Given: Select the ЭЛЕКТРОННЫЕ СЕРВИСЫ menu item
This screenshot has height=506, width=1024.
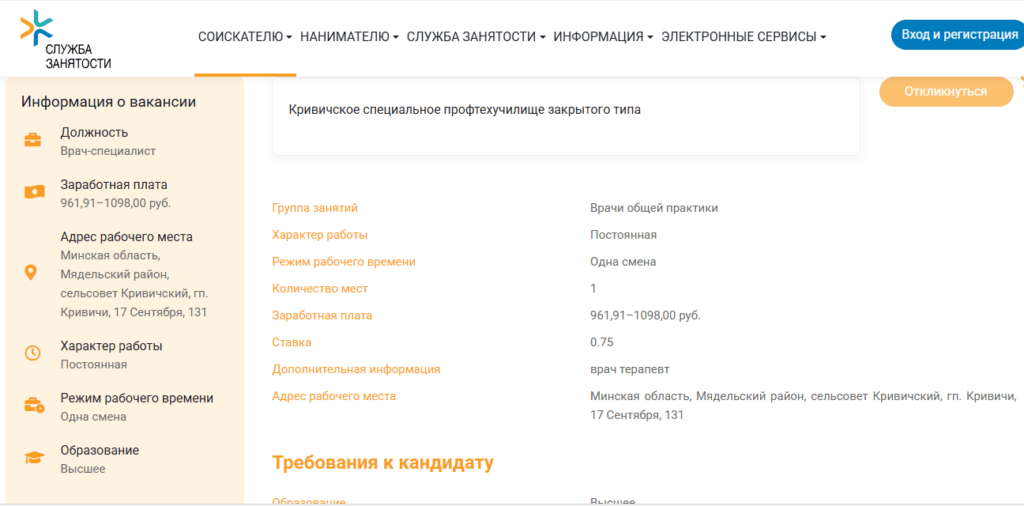Looking at the screenshot, I should click(743, 37).
